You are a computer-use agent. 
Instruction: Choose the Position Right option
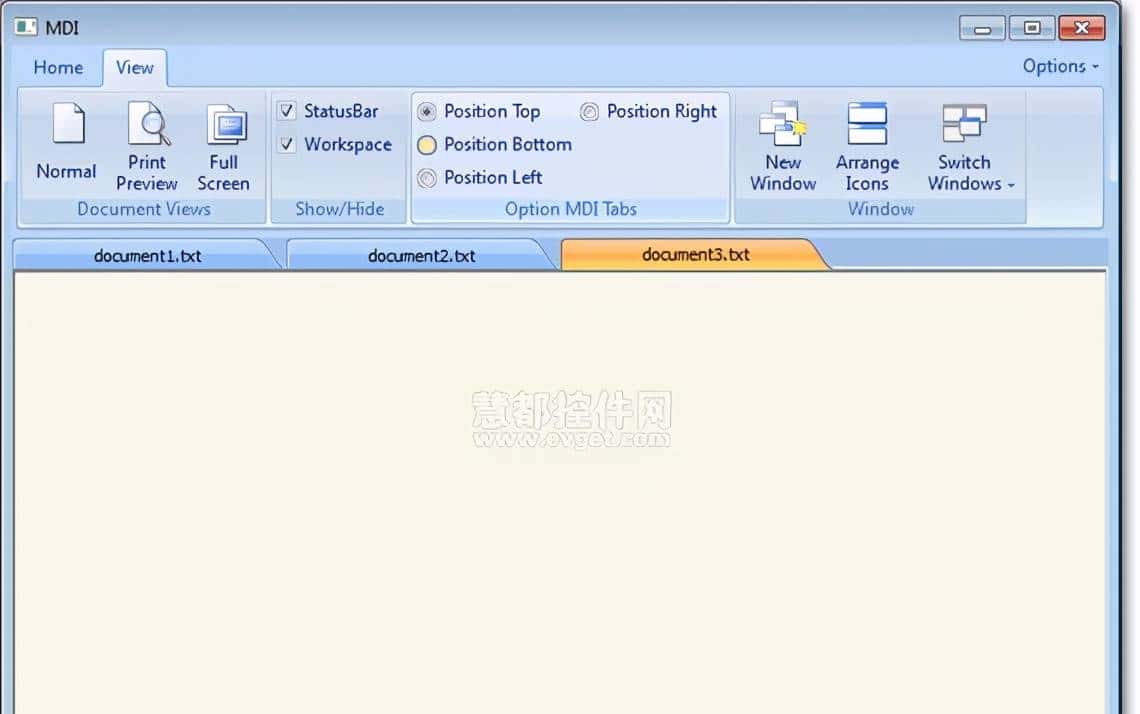click(589, 112)
